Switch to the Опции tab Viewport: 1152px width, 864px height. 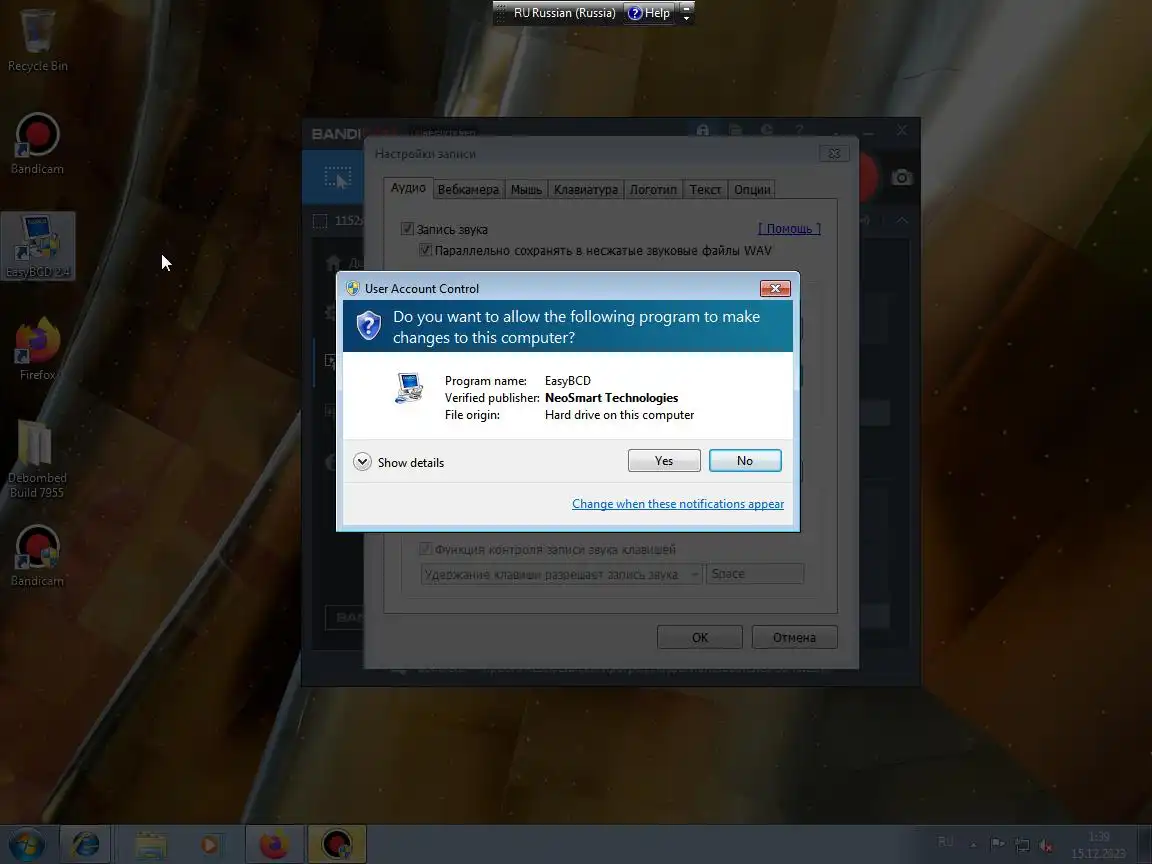point(752,190)
